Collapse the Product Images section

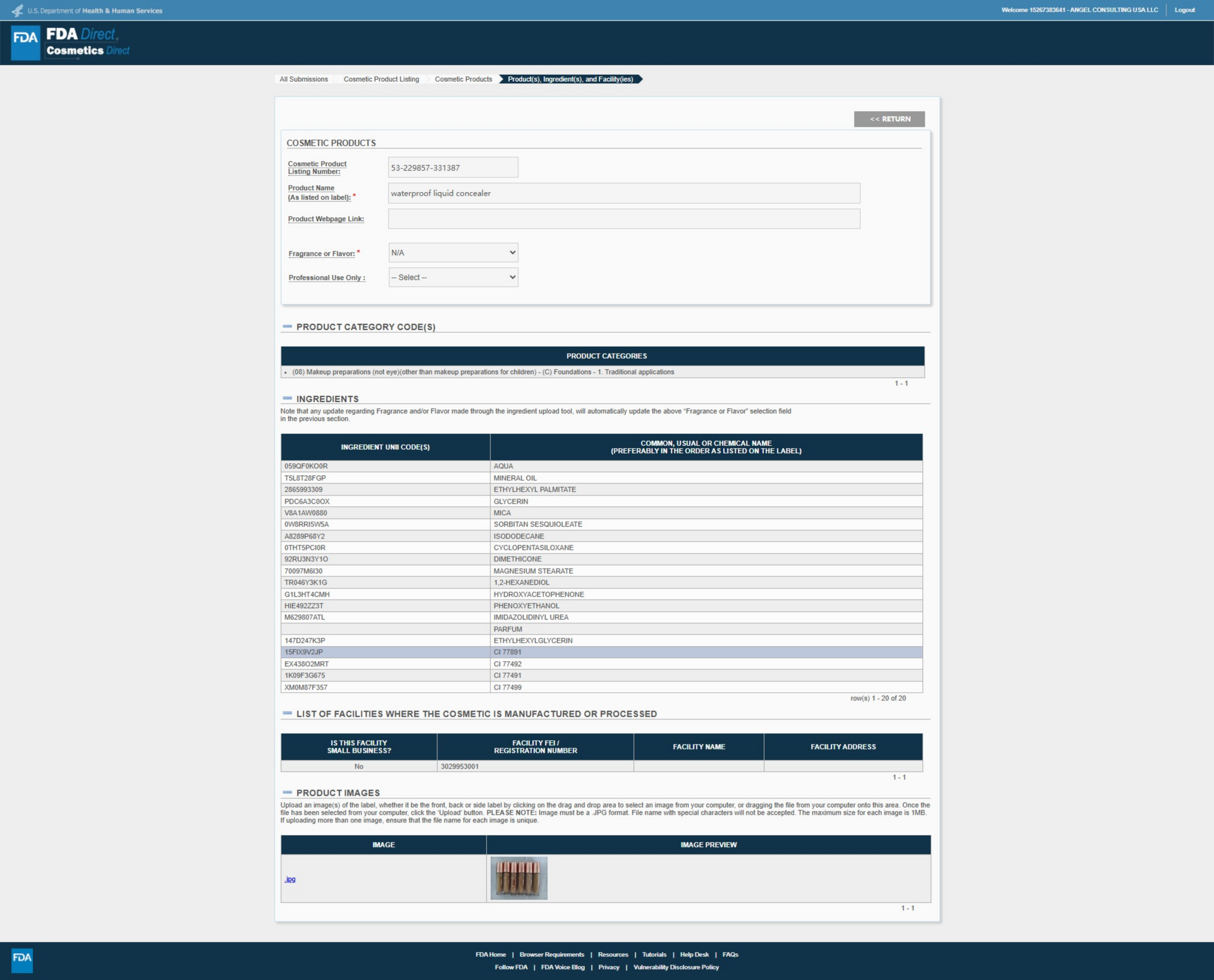click(x=287, y=793)
